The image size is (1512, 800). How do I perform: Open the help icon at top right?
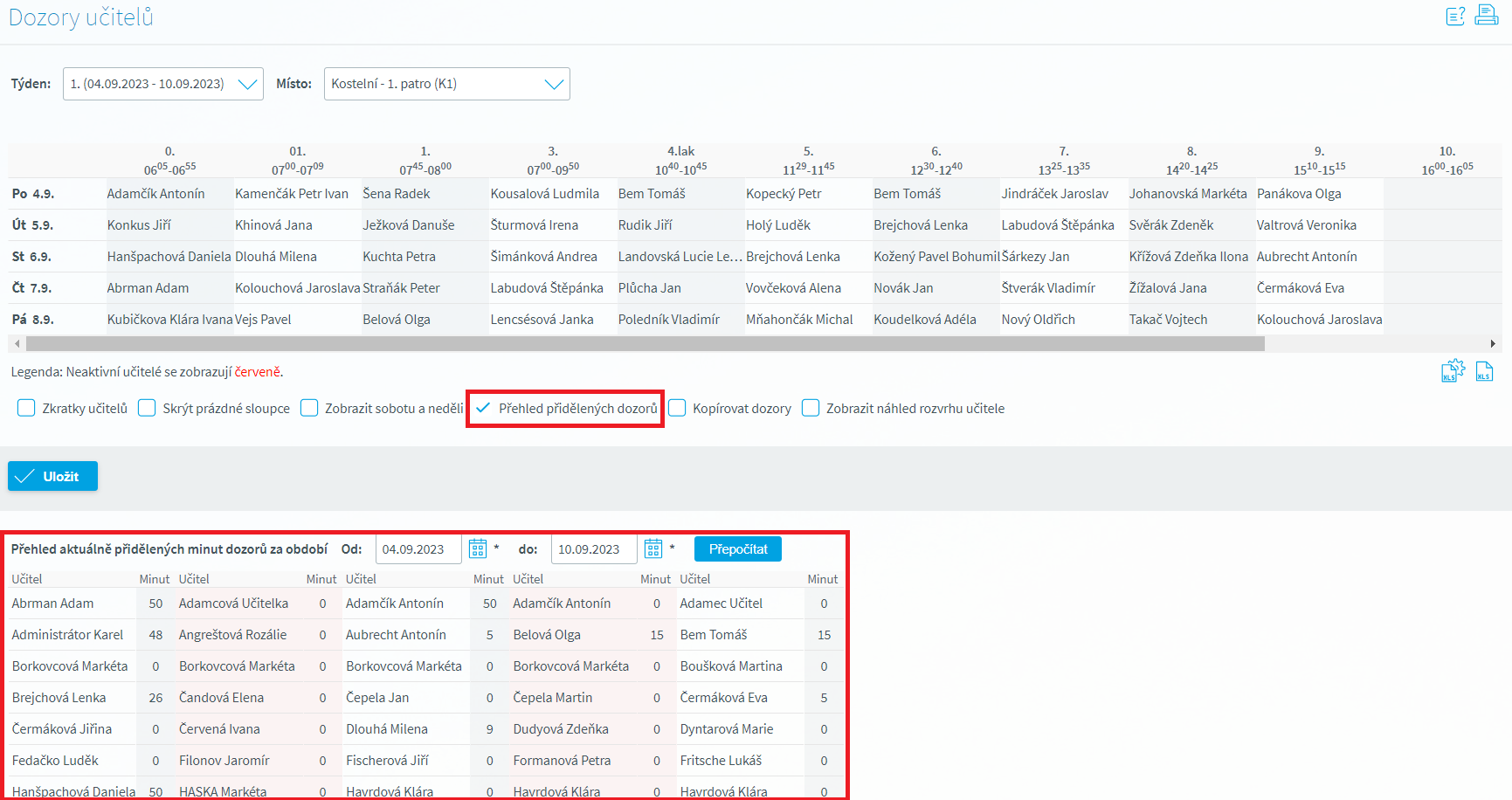point(1455,16)
